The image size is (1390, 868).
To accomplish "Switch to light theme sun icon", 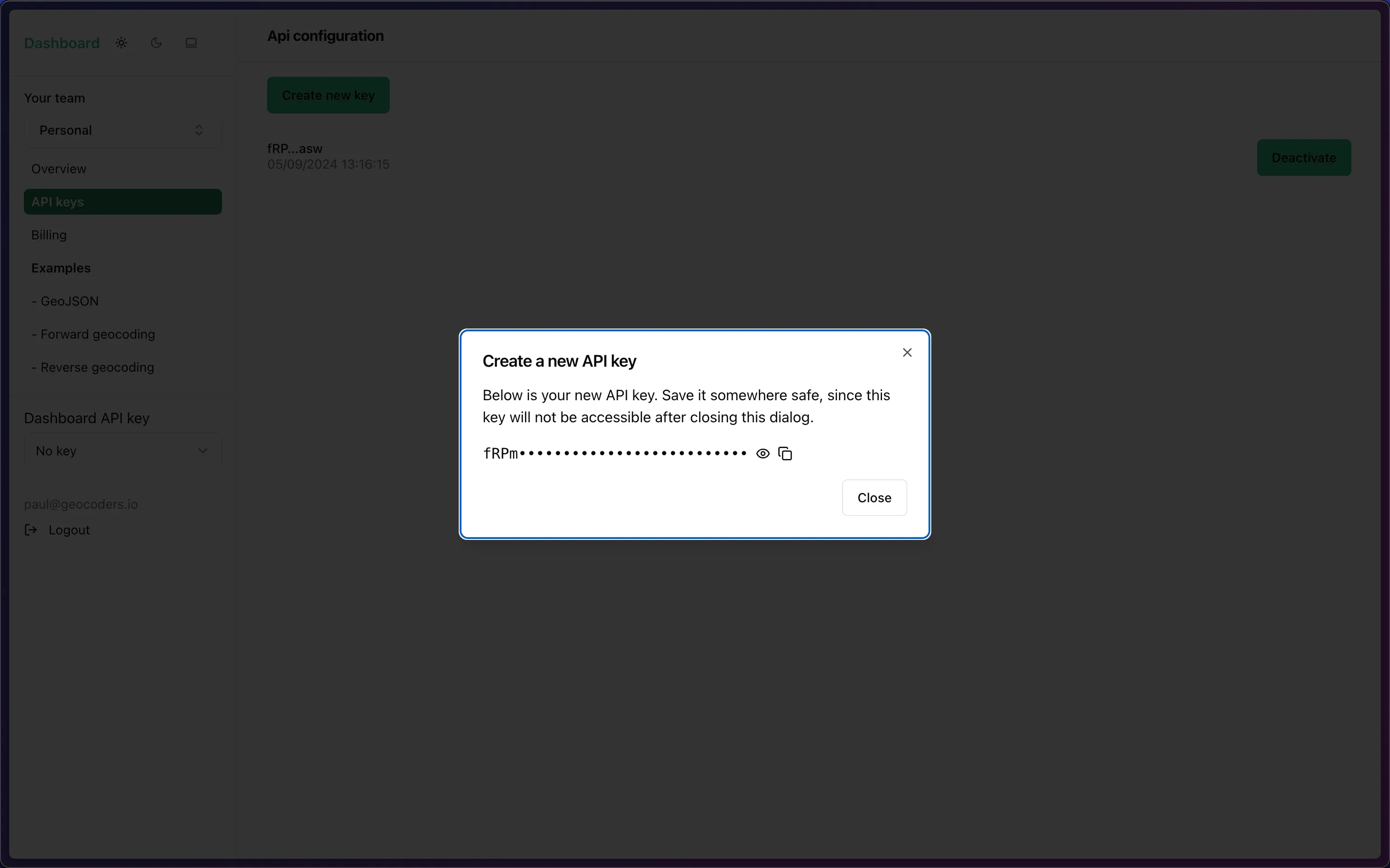I will click(121, 43).
